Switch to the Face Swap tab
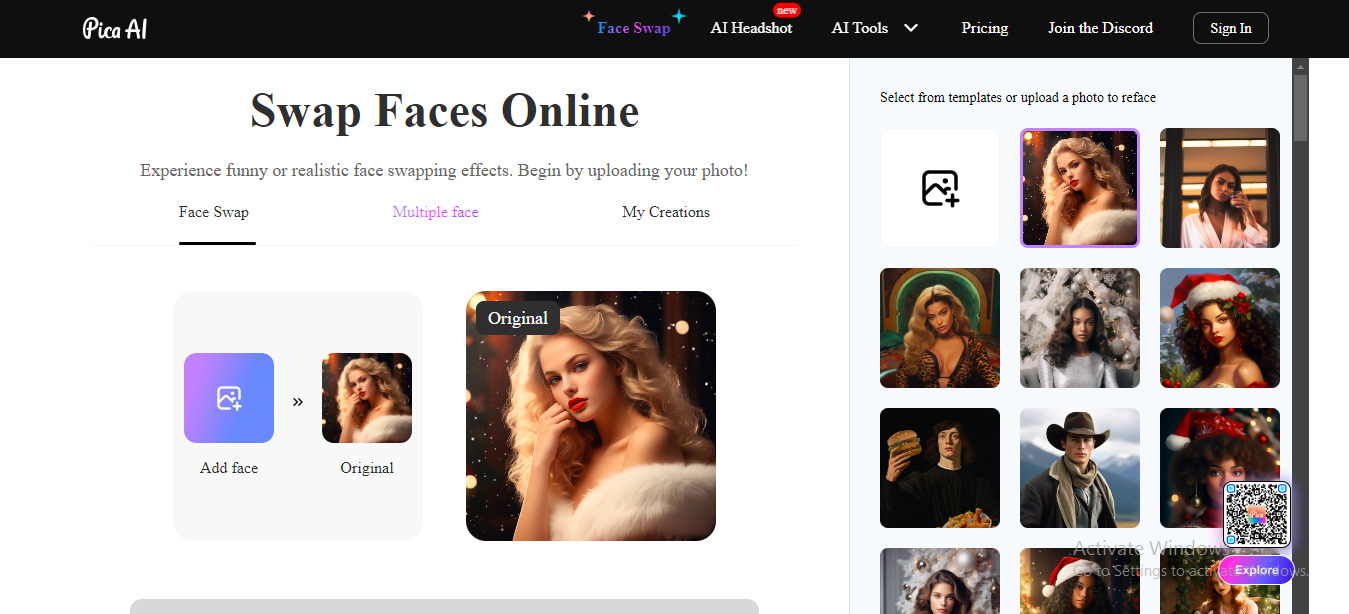 click(x=214, y=212)
